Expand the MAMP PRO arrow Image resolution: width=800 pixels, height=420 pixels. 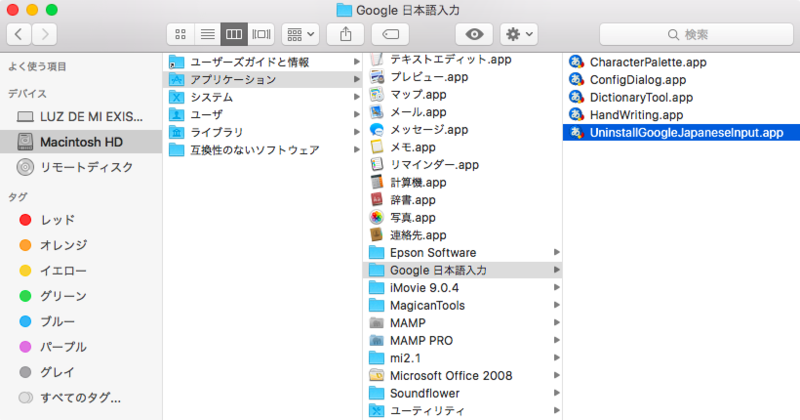pyautogui.click(x=556, y=340)
